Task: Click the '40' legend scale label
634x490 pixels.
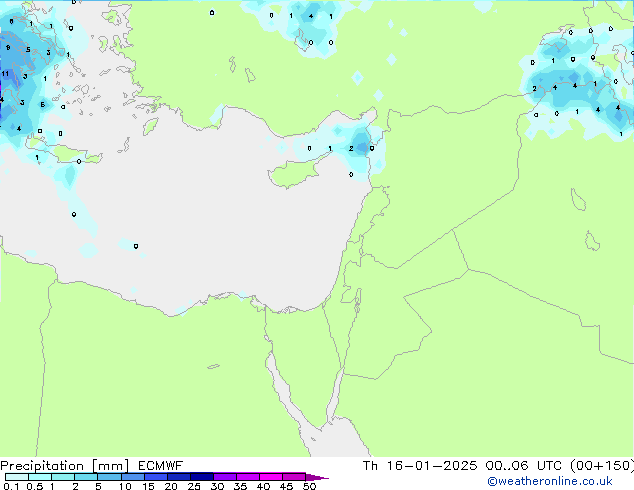Action: pyautogui.click(x=263, y=486)
